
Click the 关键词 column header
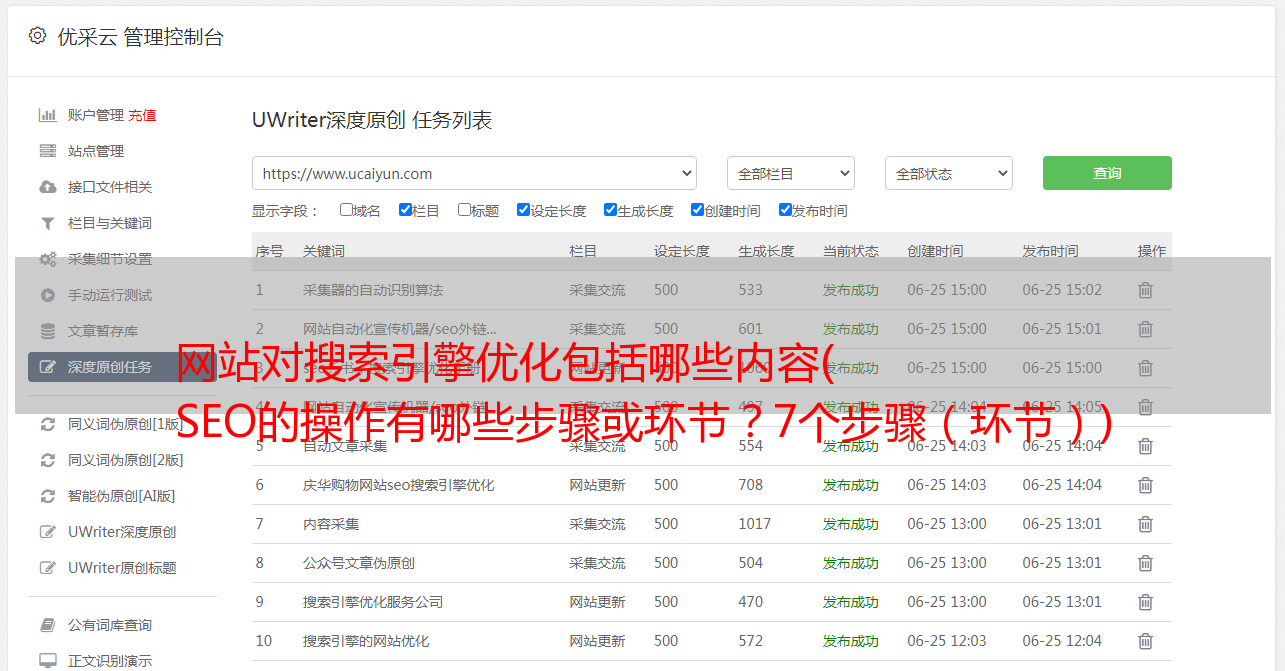pos(324,251)
